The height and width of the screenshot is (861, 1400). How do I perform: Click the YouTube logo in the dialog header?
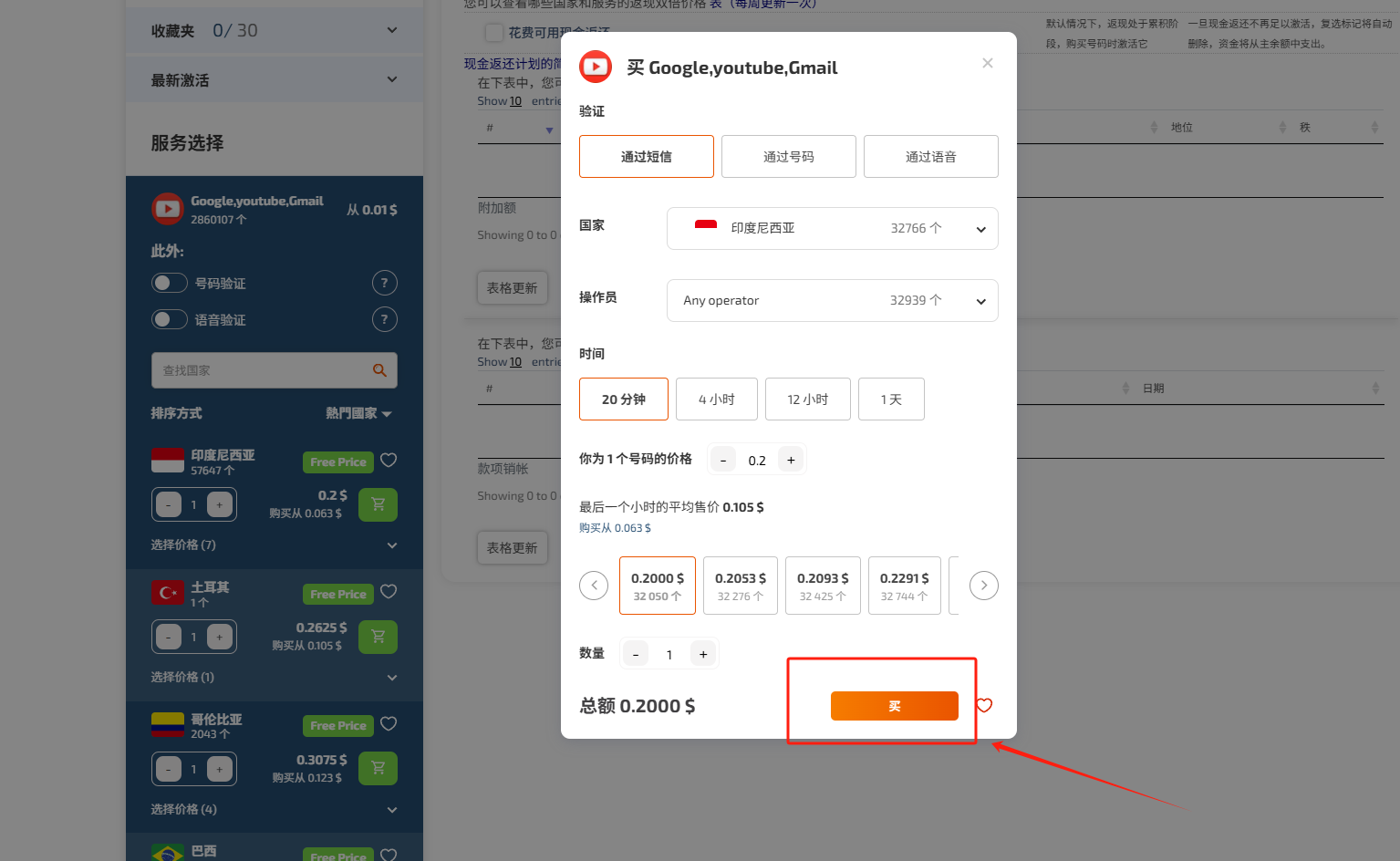point(596,67)
